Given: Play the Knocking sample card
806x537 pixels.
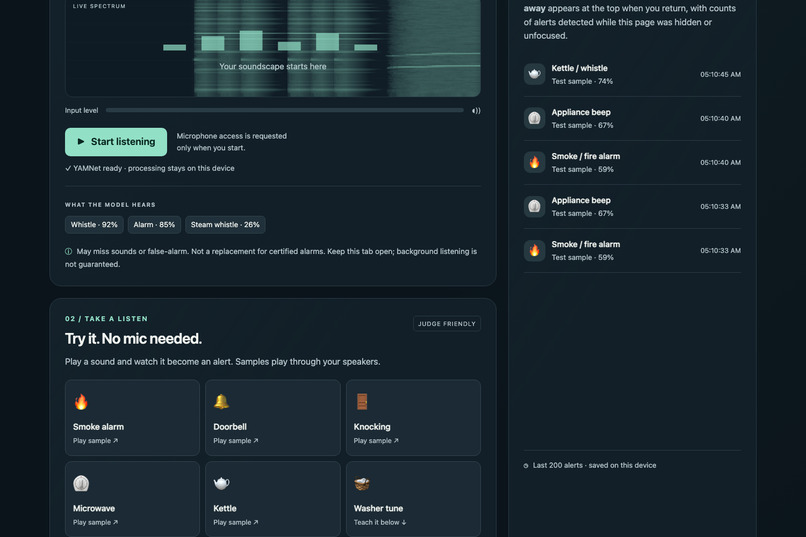Looking at the screenshot, I should [413, 418].
